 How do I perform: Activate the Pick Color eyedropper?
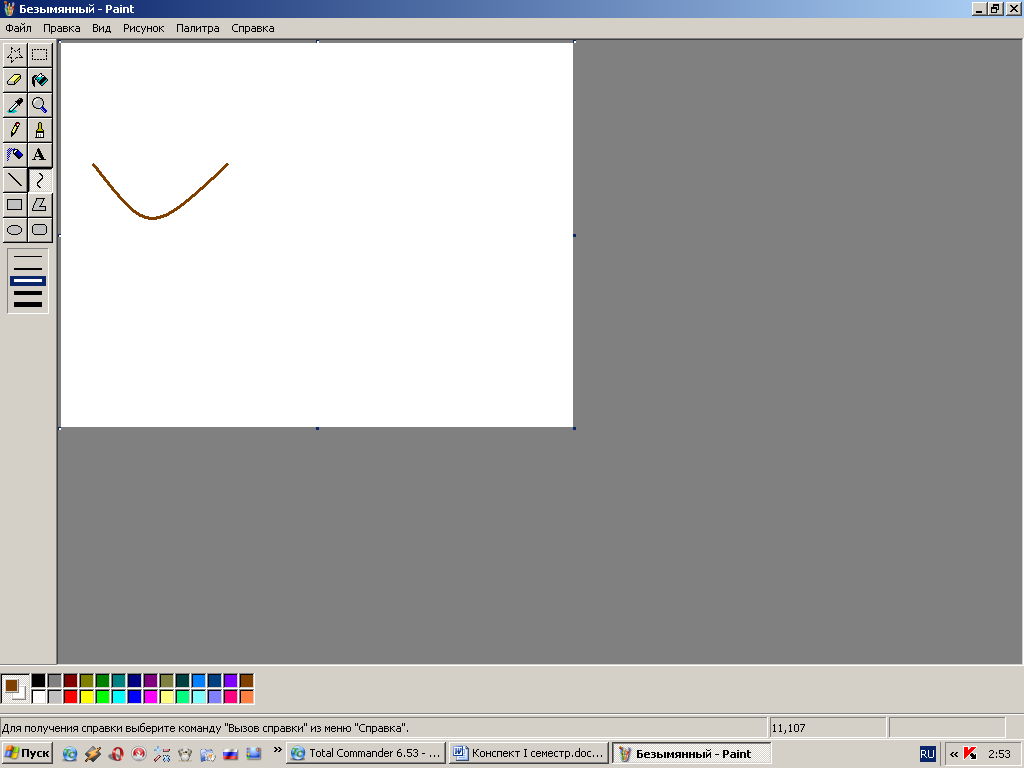coord(15,104)
